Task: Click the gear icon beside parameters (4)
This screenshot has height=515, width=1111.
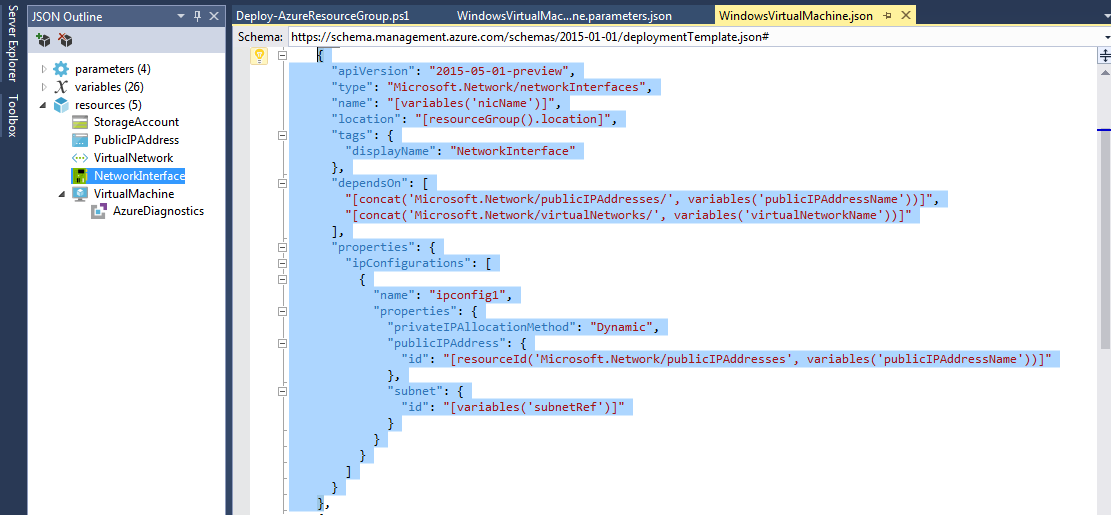Action: [x=62, y=69]
